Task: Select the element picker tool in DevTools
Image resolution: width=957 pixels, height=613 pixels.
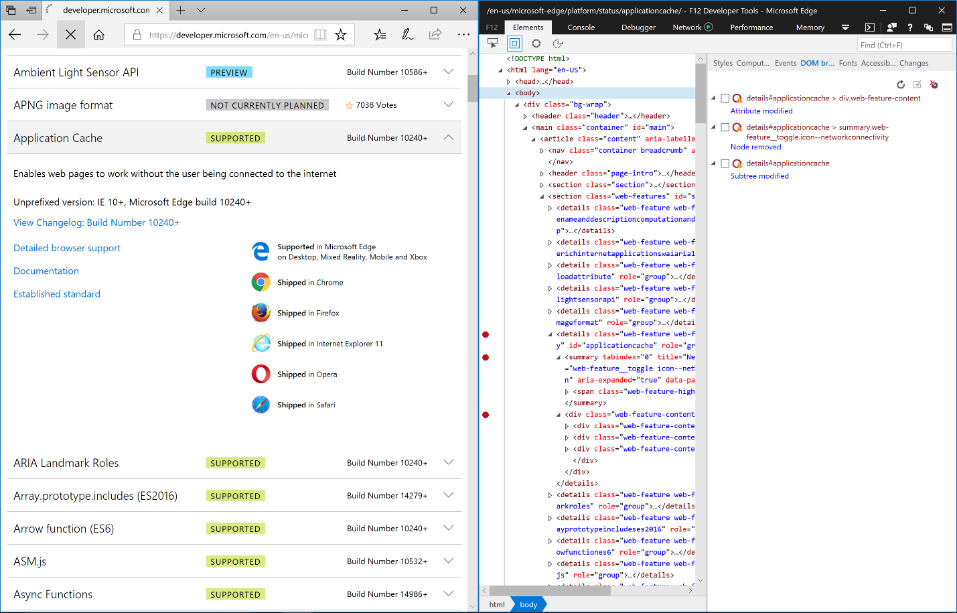Action: (x=492, y=43)
